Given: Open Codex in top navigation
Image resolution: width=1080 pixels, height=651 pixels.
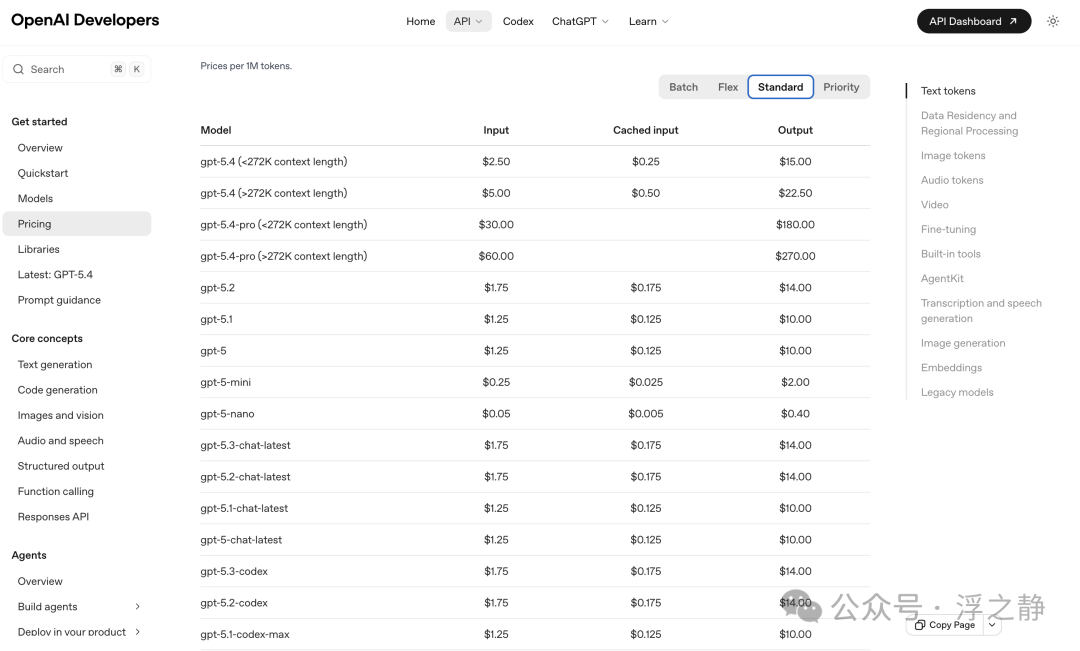Looking at the screenshot, I should [x=518, y=21].
